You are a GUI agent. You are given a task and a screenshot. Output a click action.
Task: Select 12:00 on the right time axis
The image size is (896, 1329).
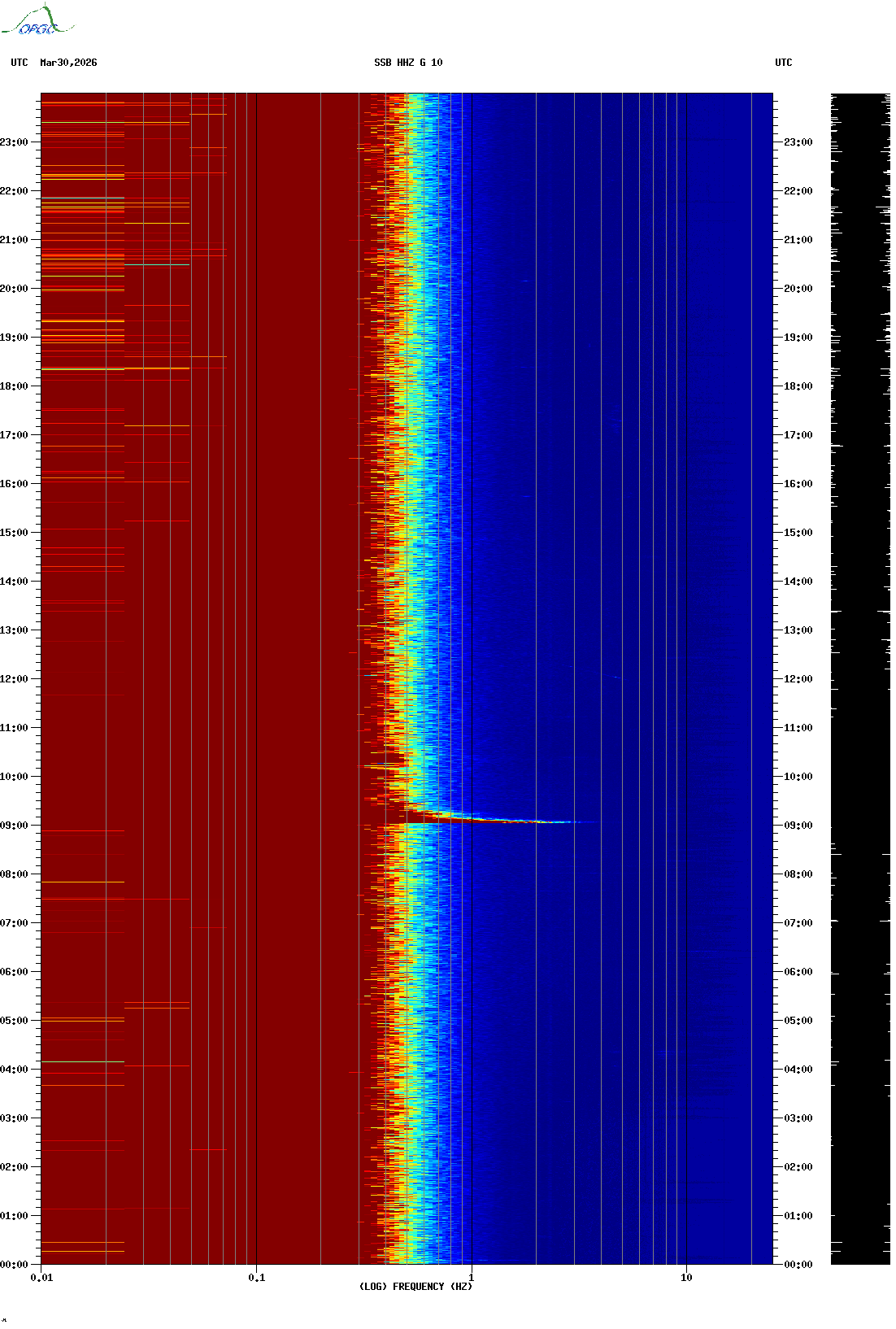point(798,679)
